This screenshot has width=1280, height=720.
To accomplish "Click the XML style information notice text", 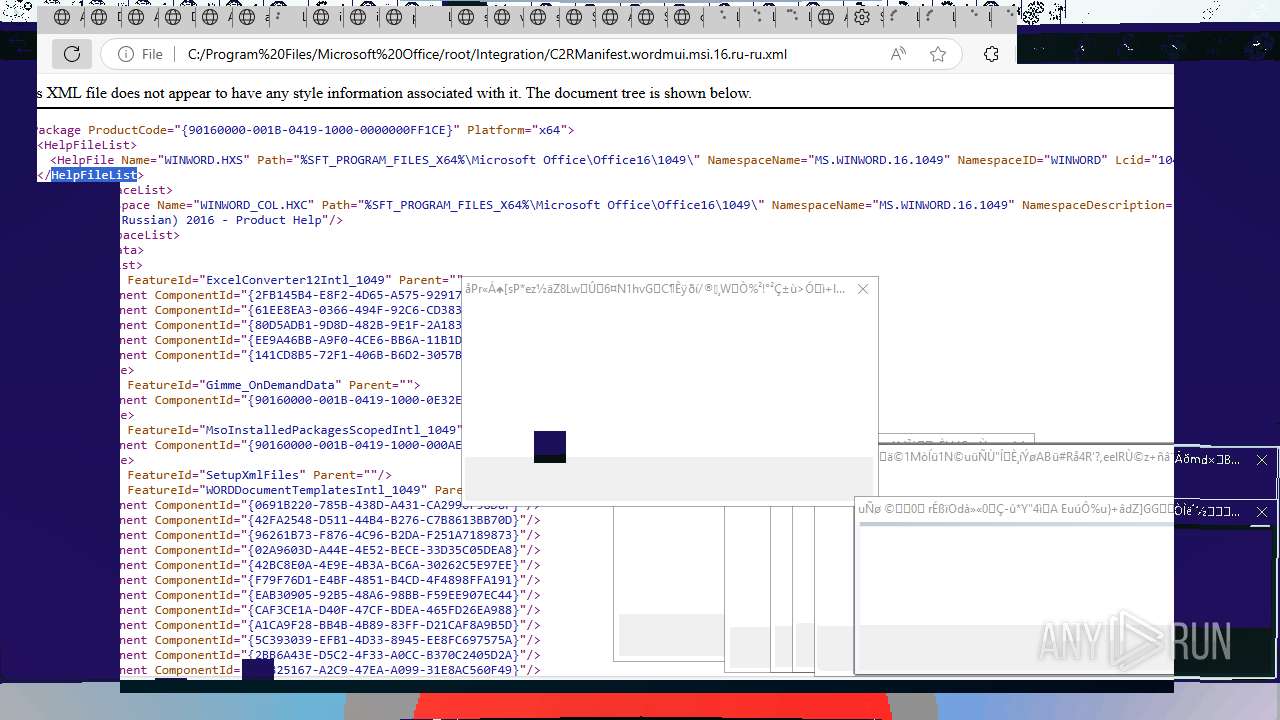I will [394, 93].
